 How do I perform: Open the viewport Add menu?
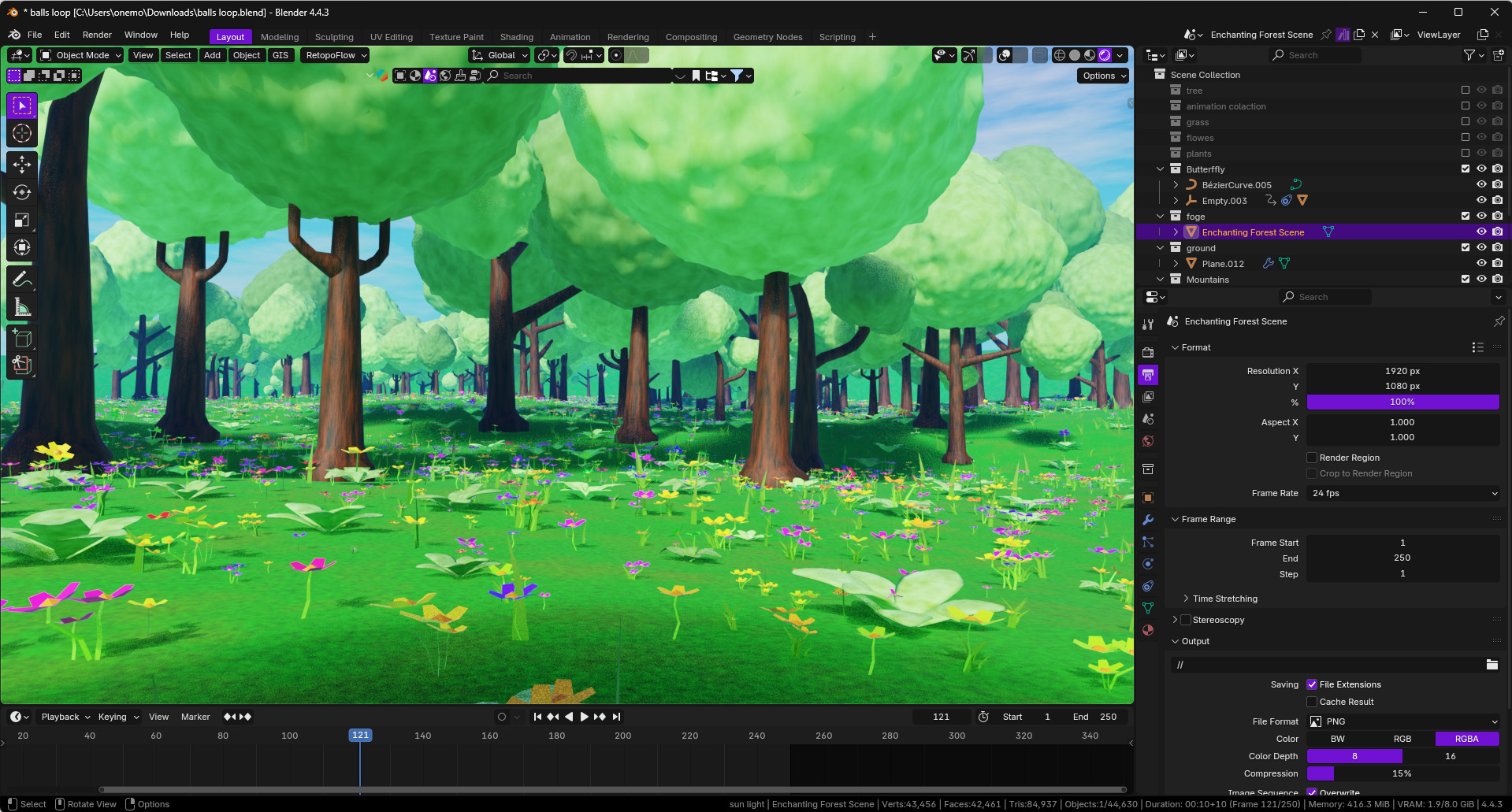click(x=212, y=55)
